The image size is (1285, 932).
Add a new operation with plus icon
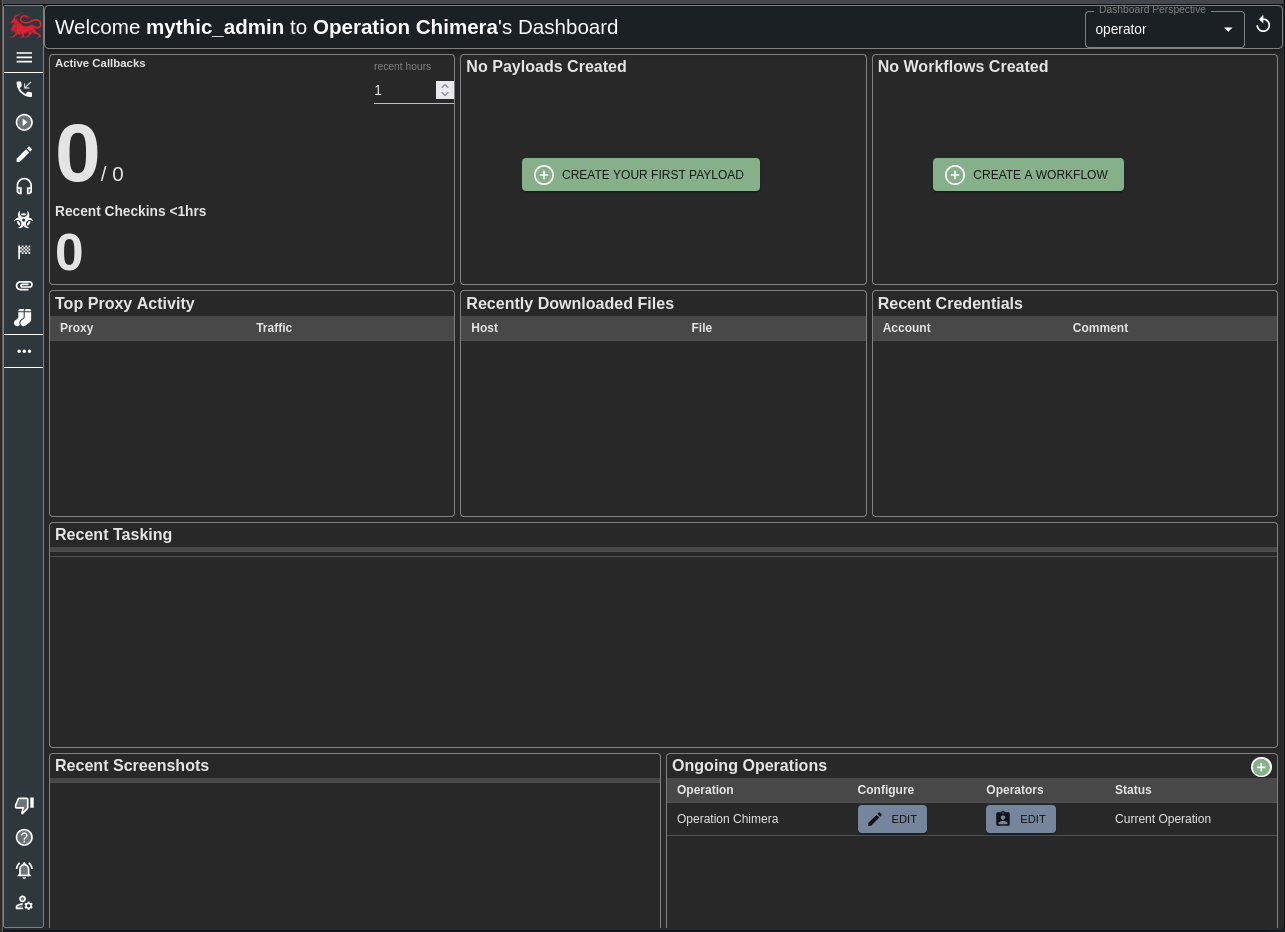point(1261,767)
